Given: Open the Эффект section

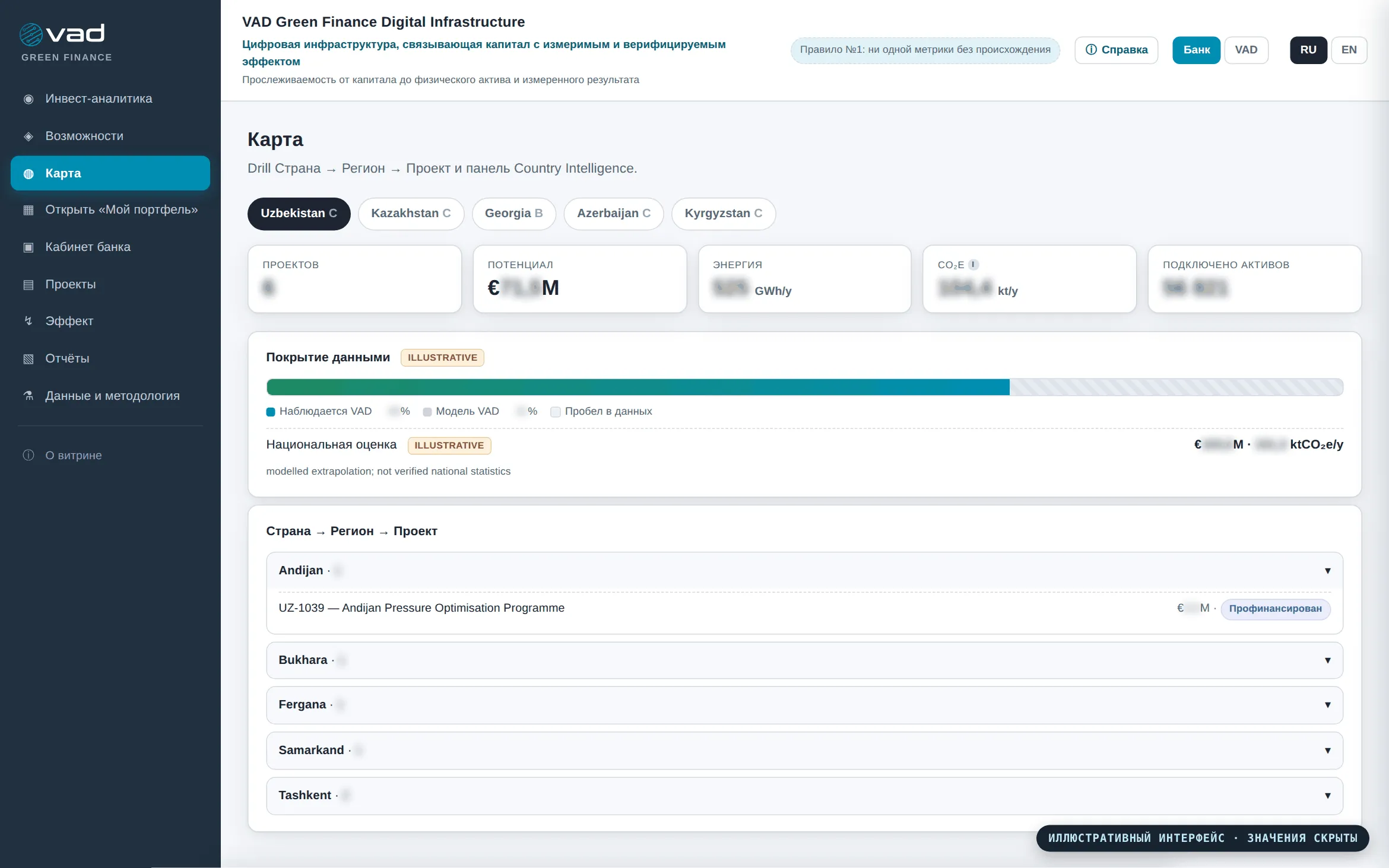Looking at the screenshot, I should (110, 321).
